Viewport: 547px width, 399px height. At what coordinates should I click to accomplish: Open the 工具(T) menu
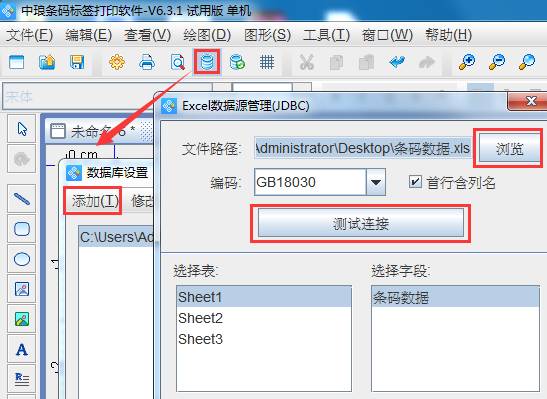tap(326, 35)
